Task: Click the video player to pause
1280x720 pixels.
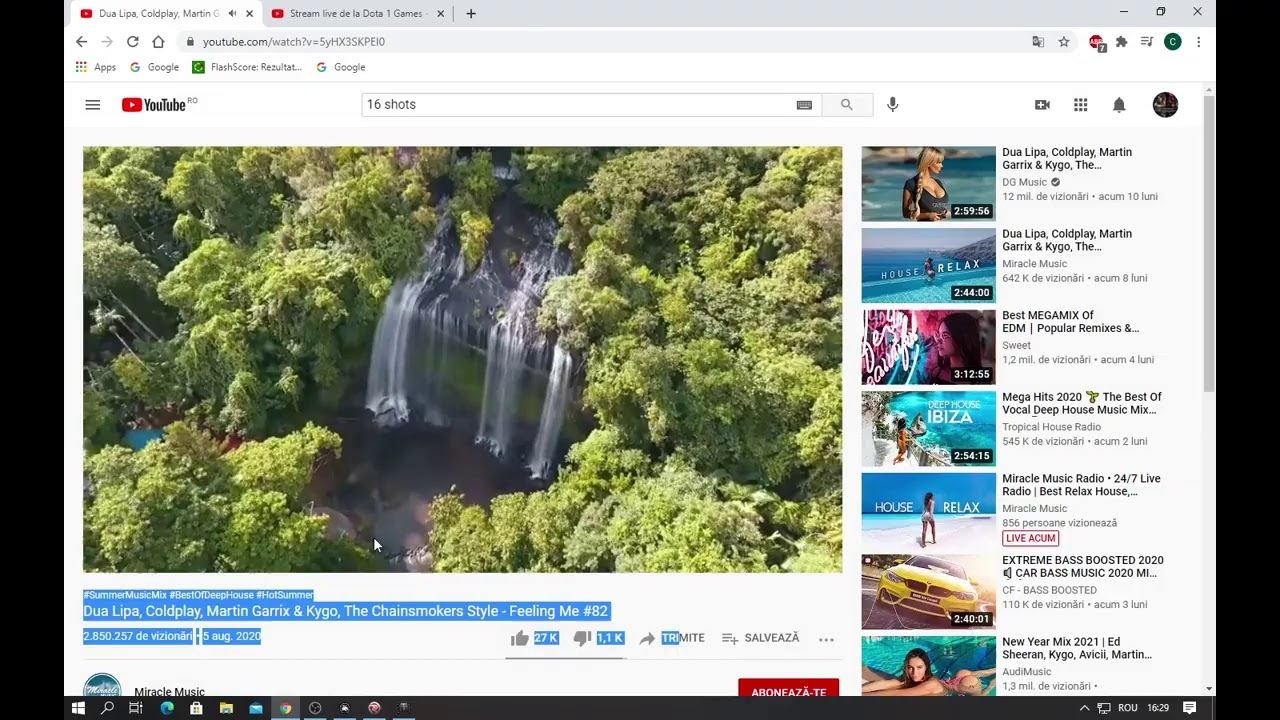Action: click(x=462, y=360)
